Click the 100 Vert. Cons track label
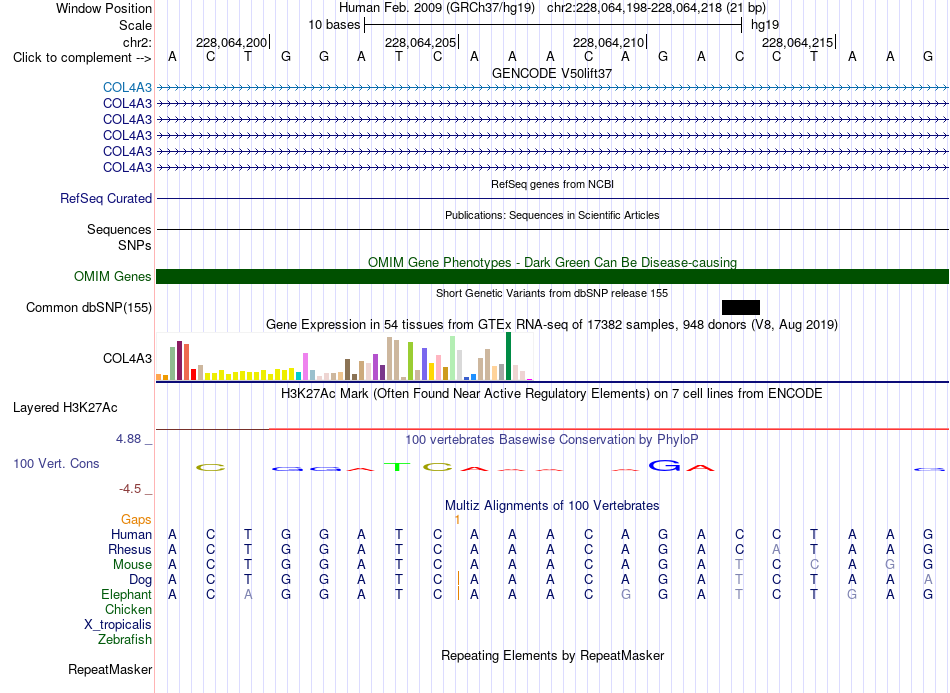 pos(56,463)
